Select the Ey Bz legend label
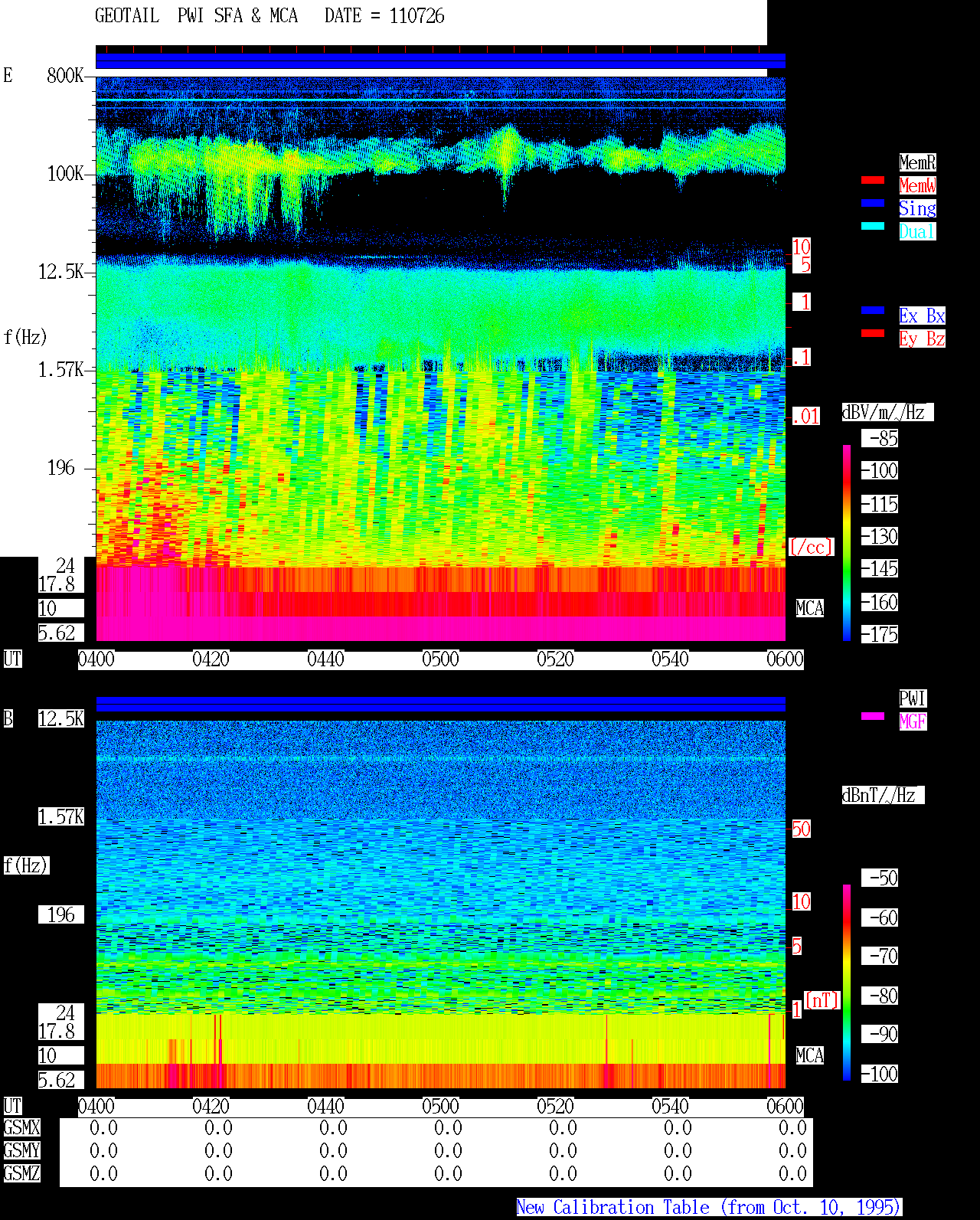Viewport: 980px width, 1220px height. point(922,339)
